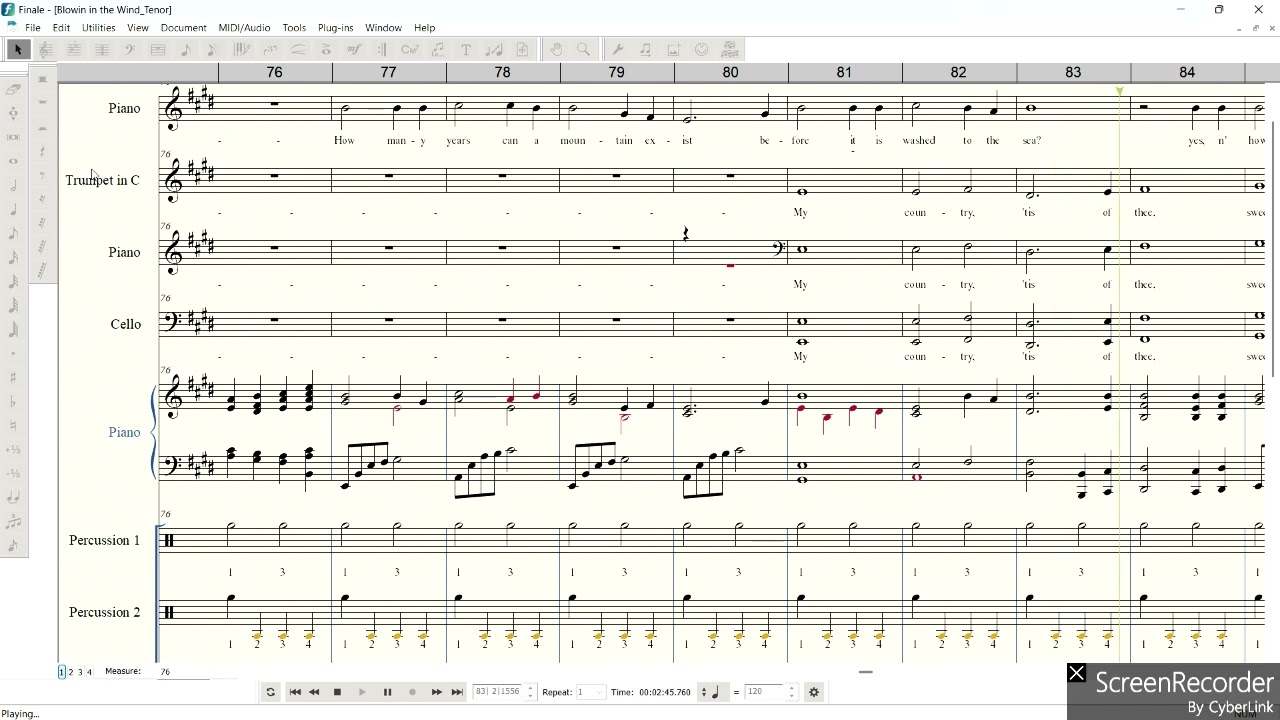Select the Cello staff name
Screen dimensions: 1280x720
pos(126,324)
